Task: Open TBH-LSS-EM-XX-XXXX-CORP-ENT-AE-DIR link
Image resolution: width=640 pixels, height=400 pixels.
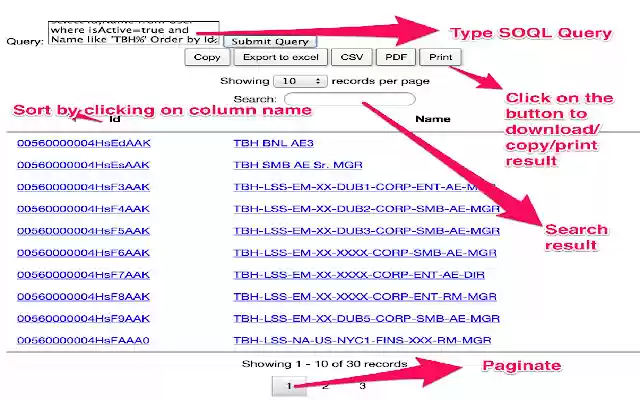Action: pyautogui.click(x=359, y=275)
